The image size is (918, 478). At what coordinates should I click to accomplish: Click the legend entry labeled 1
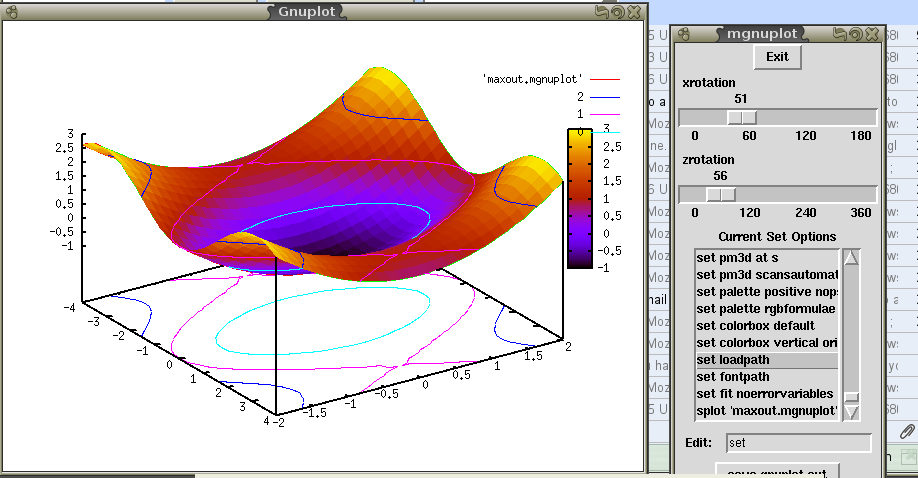coord(598,114)
